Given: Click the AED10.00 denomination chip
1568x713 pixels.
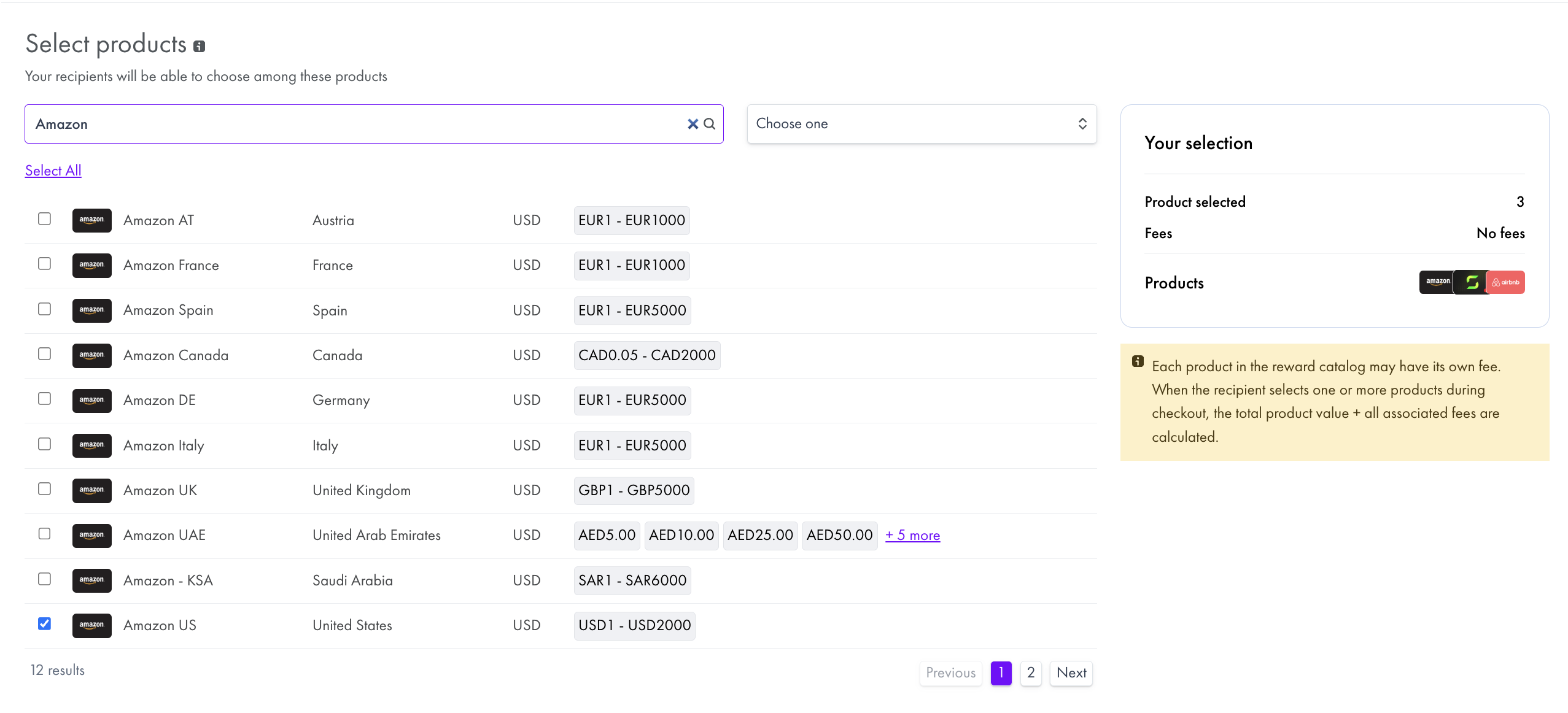Looking at the screenshot, I should (x=681, y=535).
